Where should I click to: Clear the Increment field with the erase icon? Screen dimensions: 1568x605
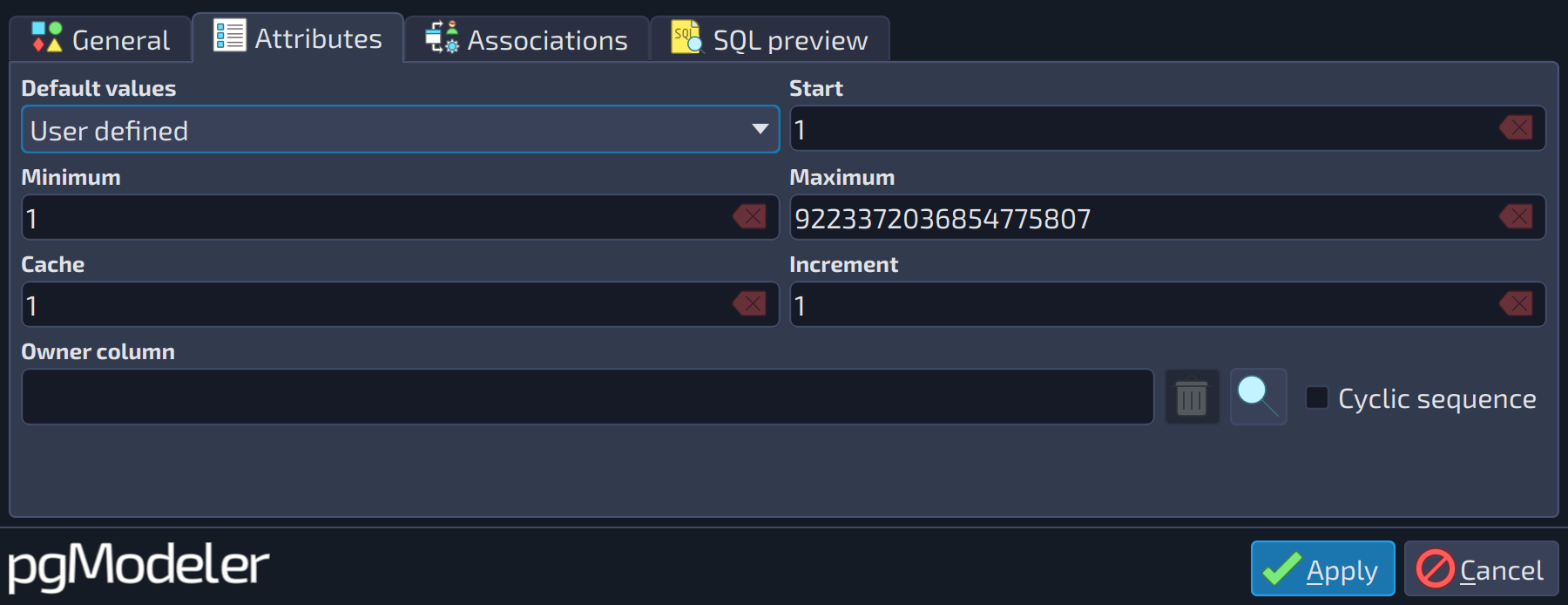pyautogui.click(x=1517, y=303)
